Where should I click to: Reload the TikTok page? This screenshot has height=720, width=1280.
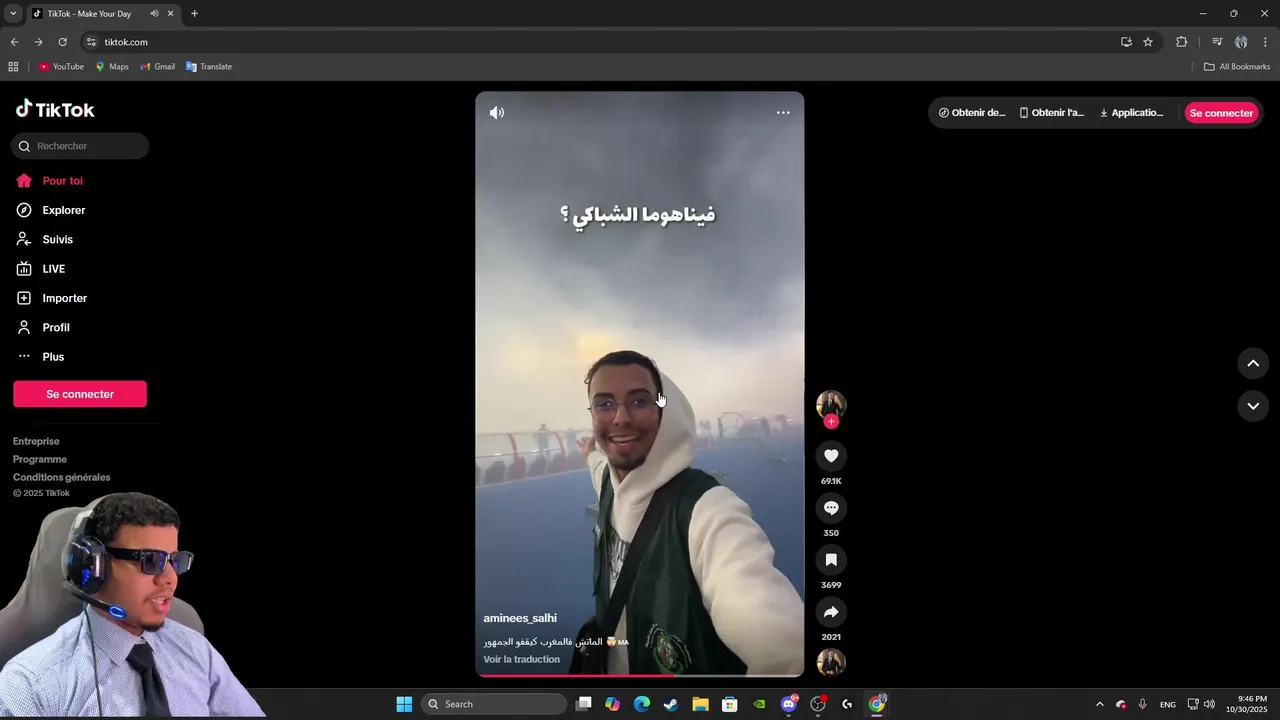(62, 42)
